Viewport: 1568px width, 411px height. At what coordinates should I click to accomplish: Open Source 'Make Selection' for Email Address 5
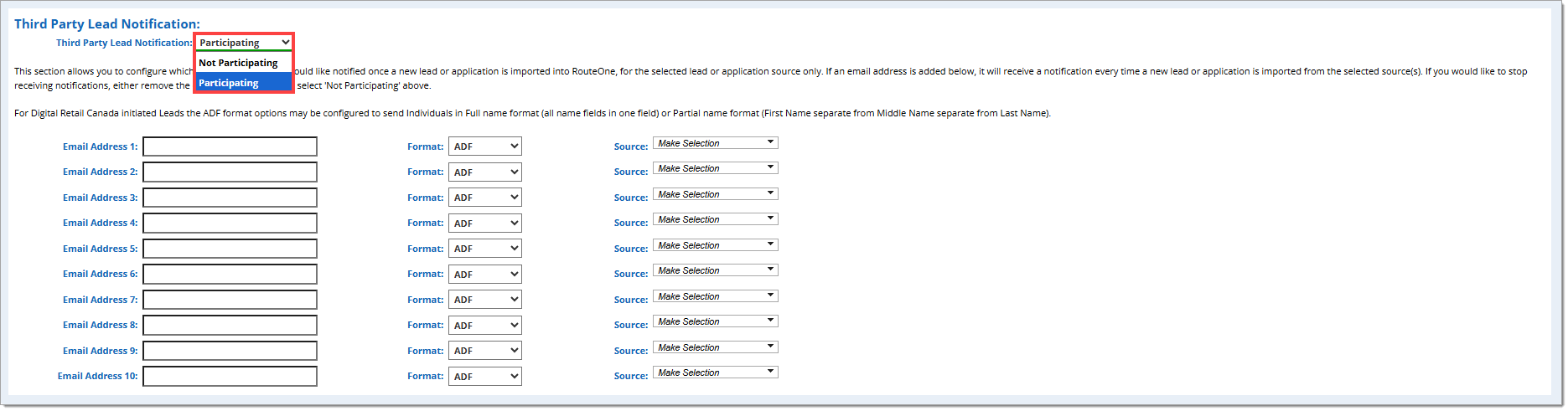pos(715,245)
